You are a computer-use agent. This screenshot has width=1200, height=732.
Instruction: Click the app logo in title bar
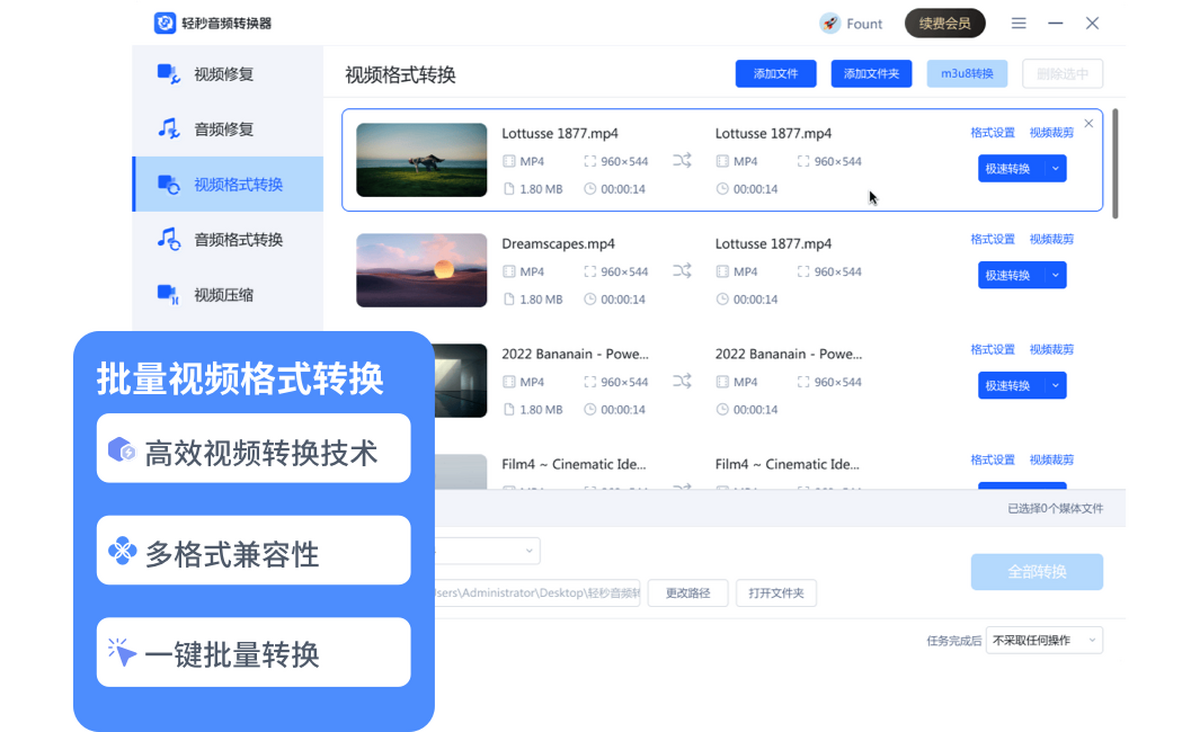165,23
